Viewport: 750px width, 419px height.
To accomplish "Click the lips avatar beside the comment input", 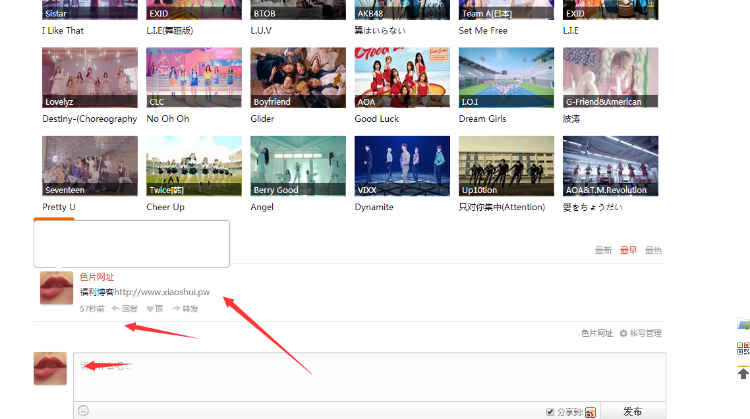I will point(50,368).
